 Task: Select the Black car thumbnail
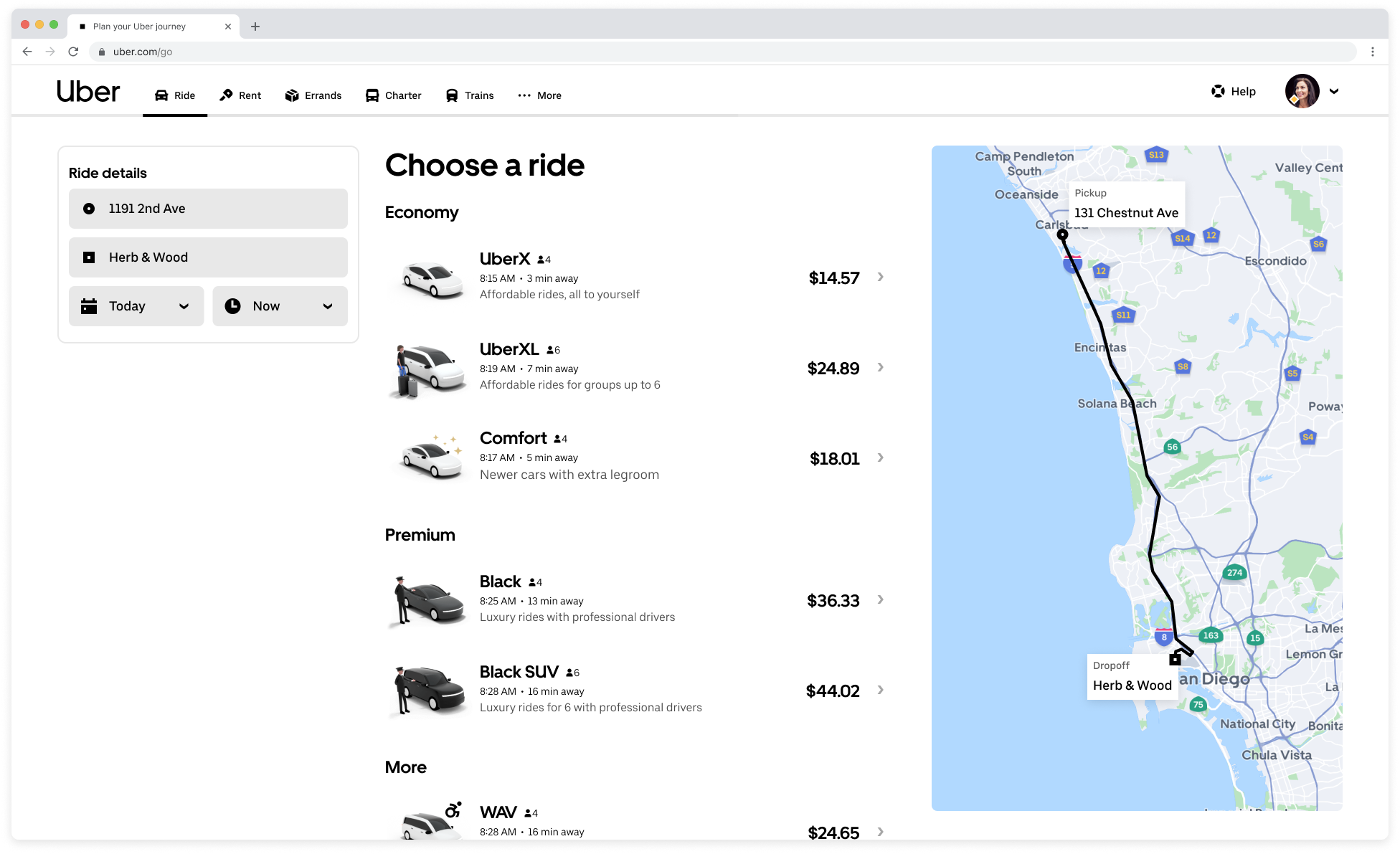pyautogui.click(x=429, y=601)
